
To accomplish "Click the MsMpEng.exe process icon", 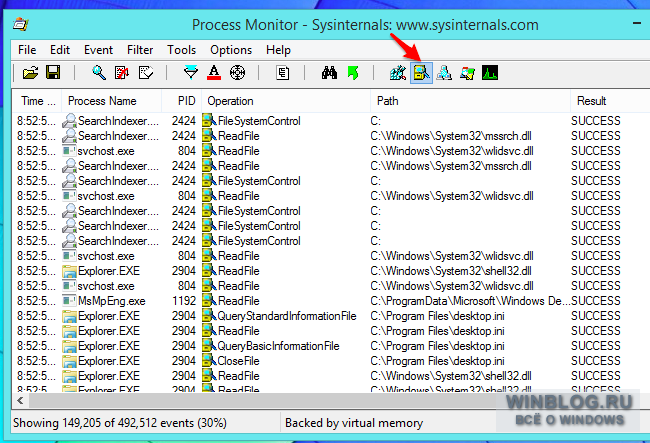I will point(69,301).
